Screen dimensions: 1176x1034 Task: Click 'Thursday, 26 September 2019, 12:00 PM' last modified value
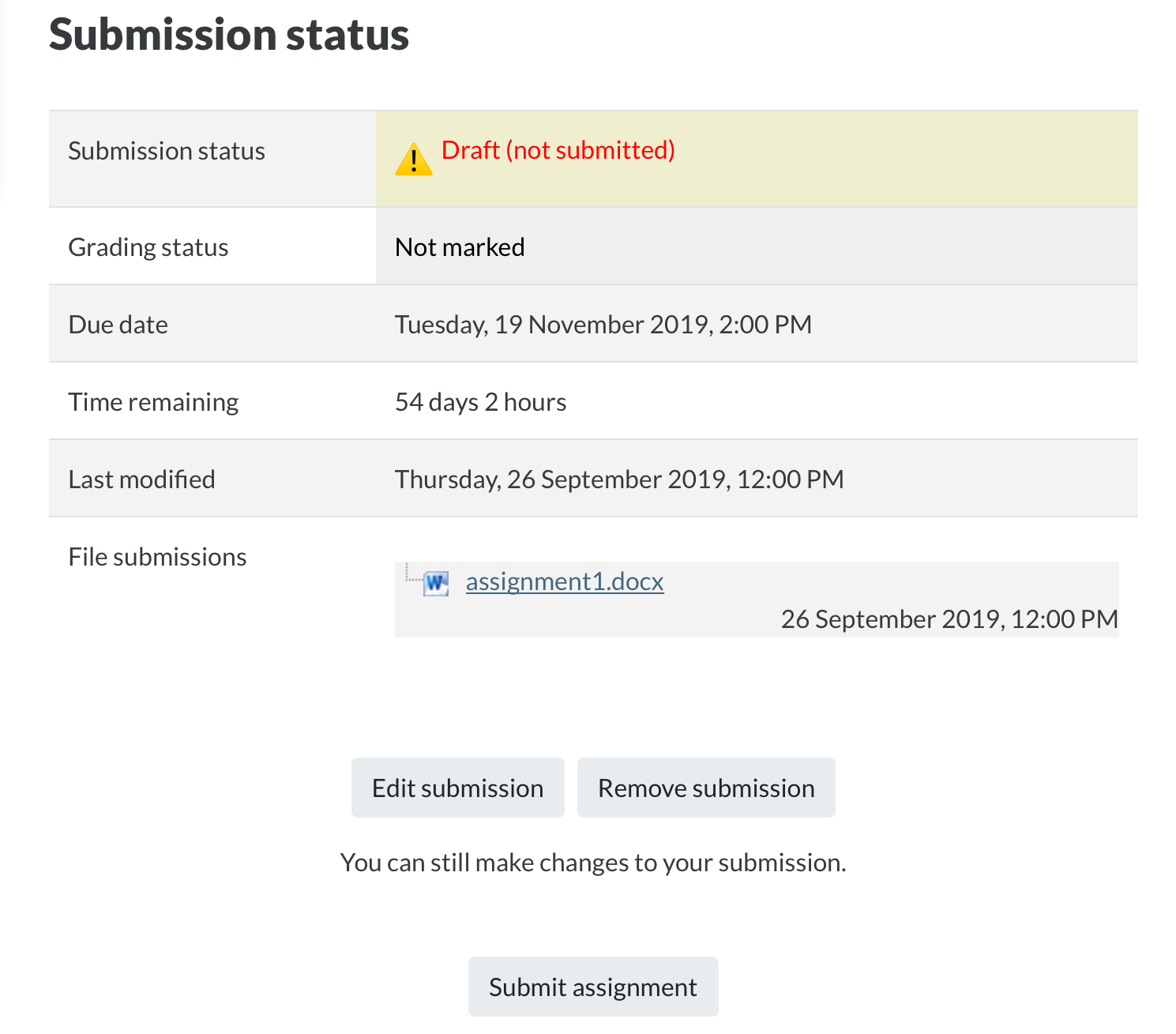619,479
